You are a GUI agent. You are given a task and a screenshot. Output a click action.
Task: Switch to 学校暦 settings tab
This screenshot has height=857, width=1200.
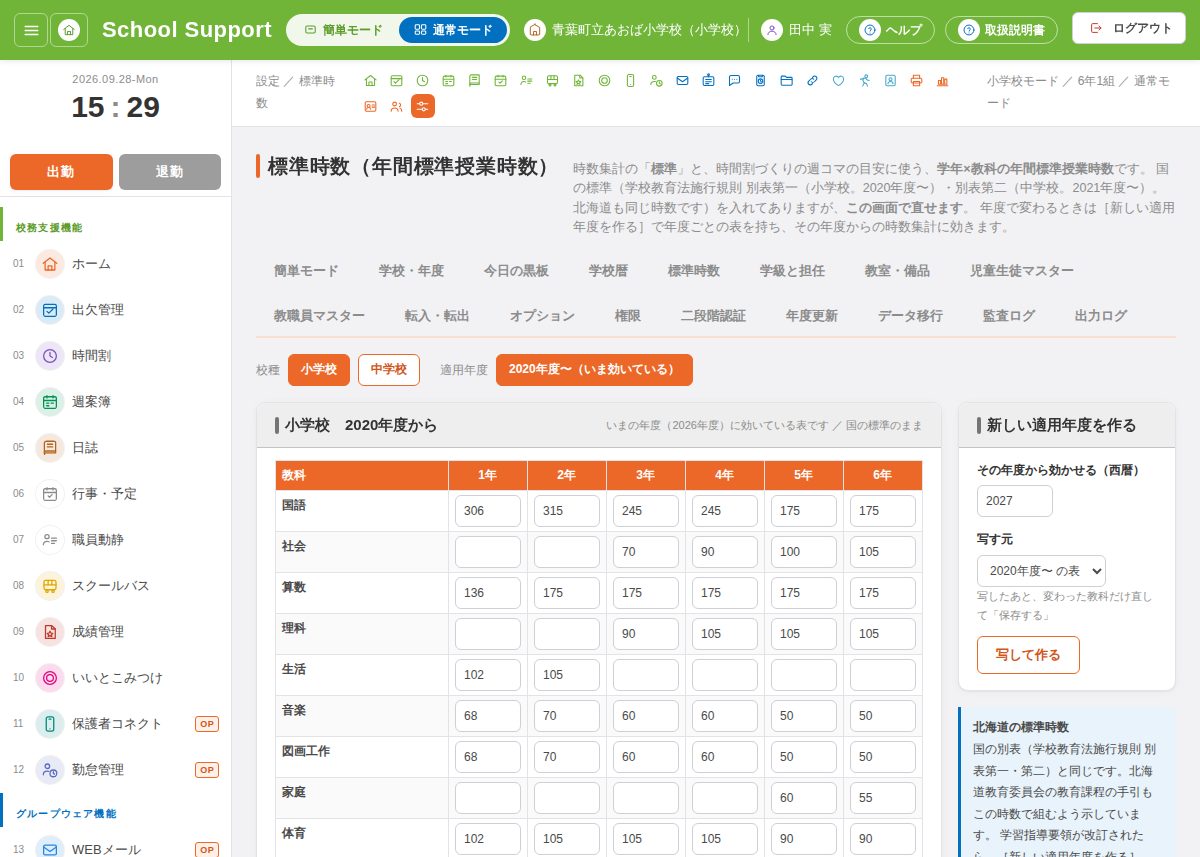[608, 271]
